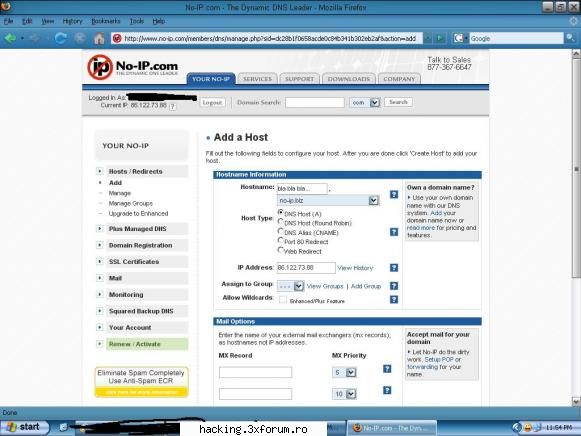Open help icon next to Hostname field
Viewport: 581px width, 436px height.
(394, 194)
